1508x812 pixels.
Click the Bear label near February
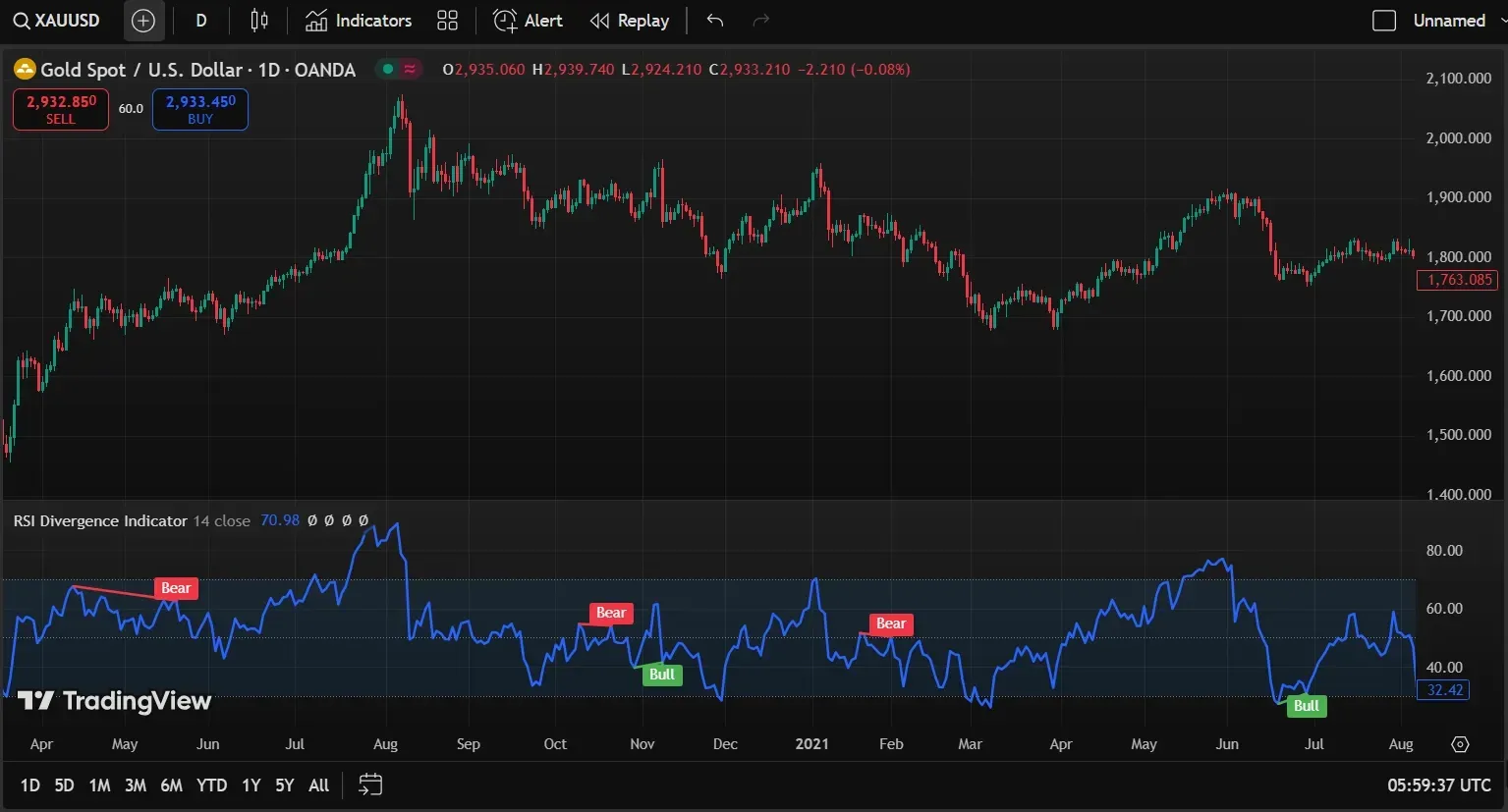click(891, 623)
